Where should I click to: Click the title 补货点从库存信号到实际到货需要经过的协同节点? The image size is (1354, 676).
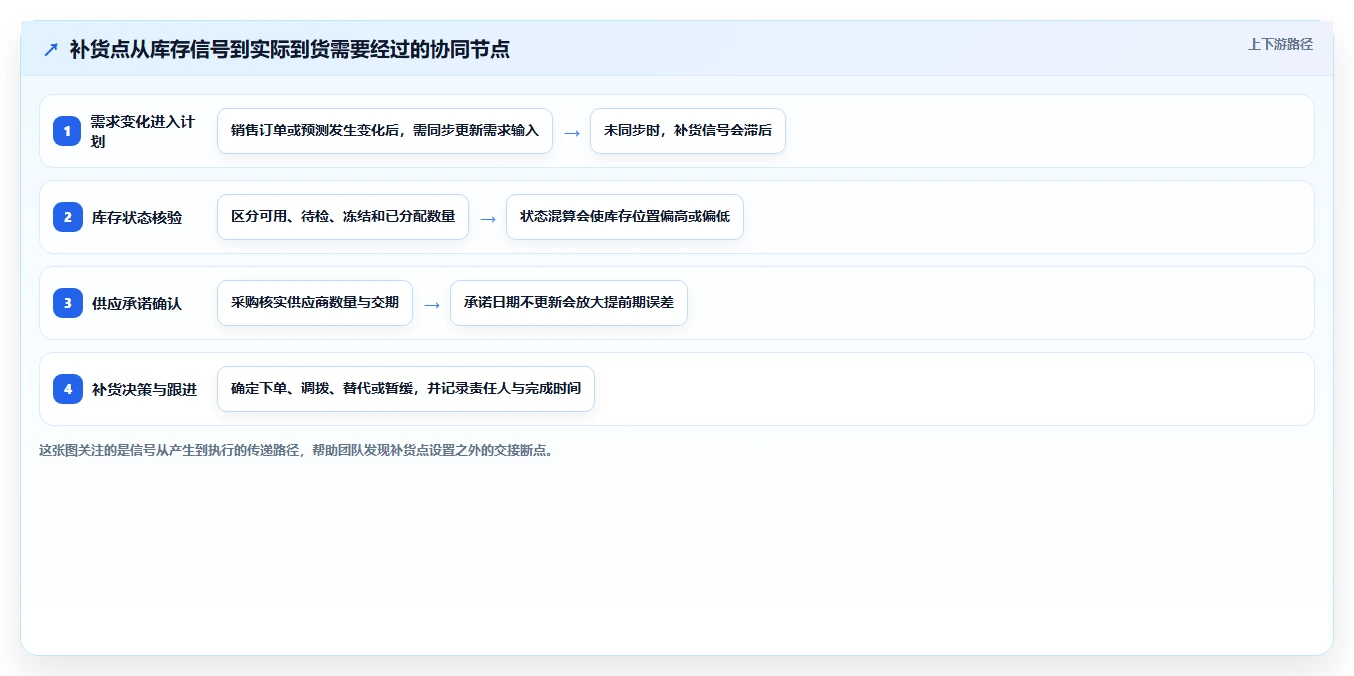coord(289,49)
